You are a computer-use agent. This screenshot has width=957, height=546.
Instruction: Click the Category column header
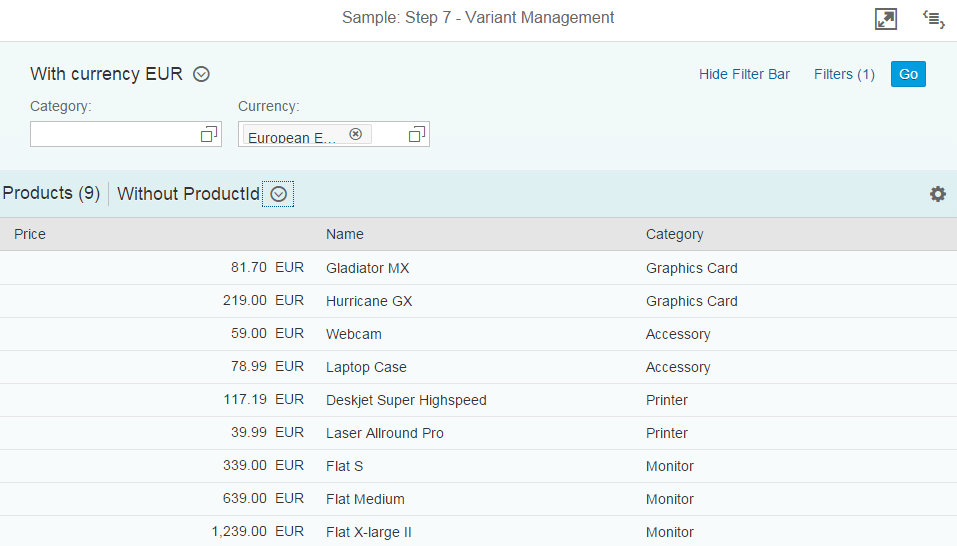[x=674, y=234]
